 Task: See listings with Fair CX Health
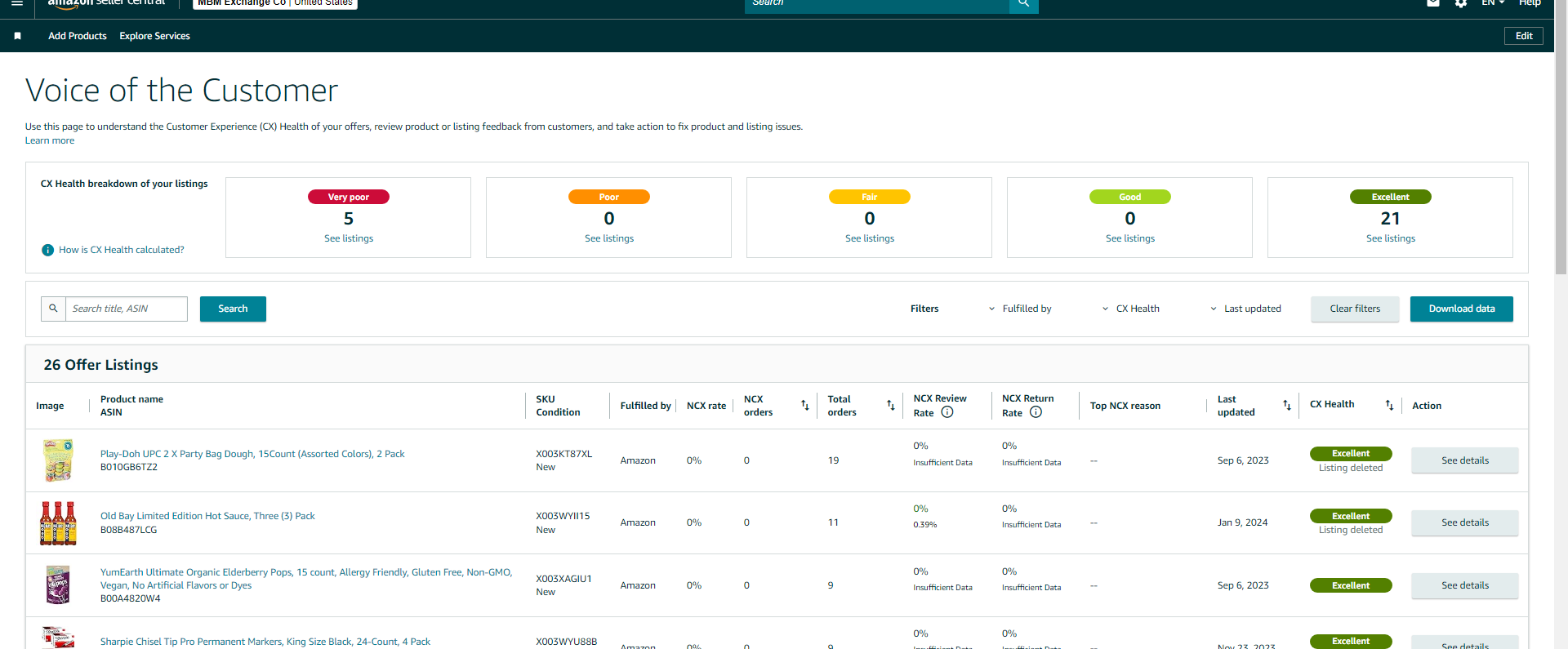[870, 238]
